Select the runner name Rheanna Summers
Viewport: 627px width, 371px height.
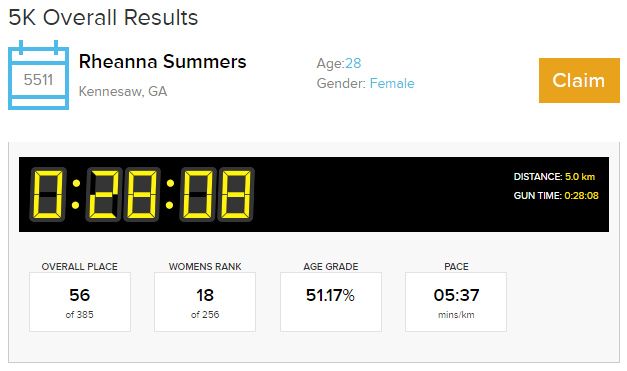click(162, 62)
